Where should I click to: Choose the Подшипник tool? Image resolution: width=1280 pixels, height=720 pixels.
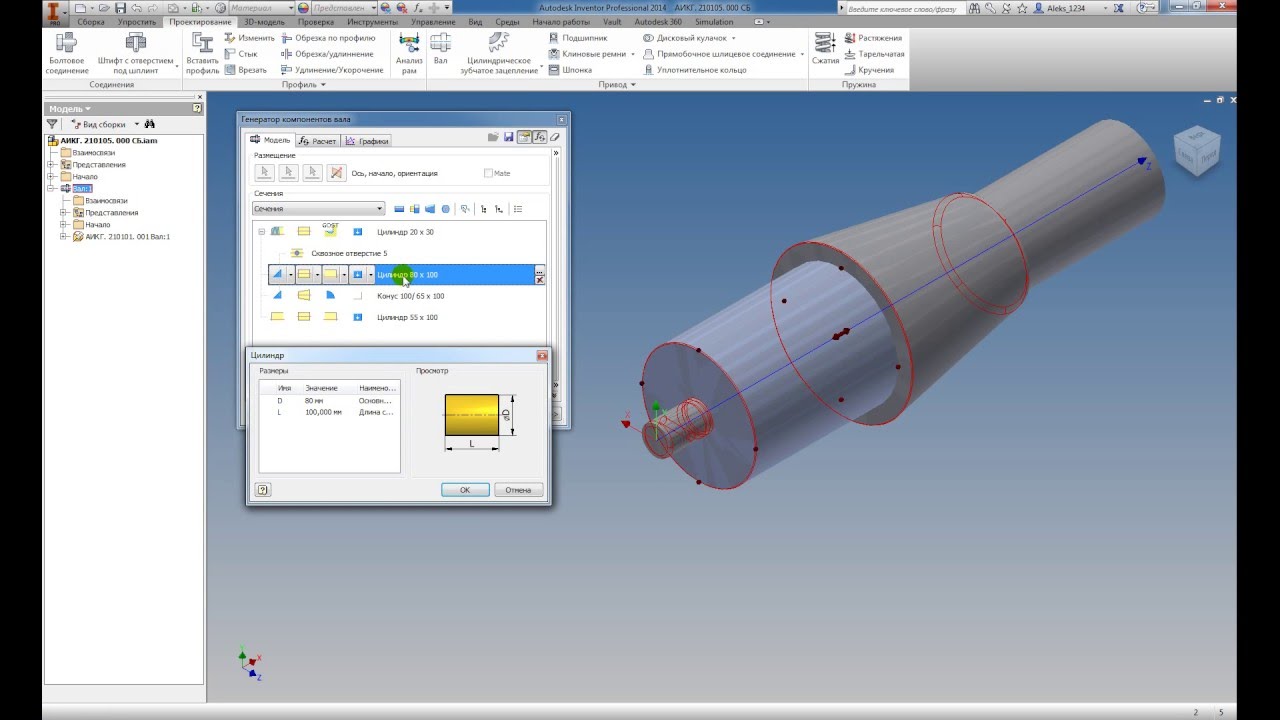click(x=578, y=38)
